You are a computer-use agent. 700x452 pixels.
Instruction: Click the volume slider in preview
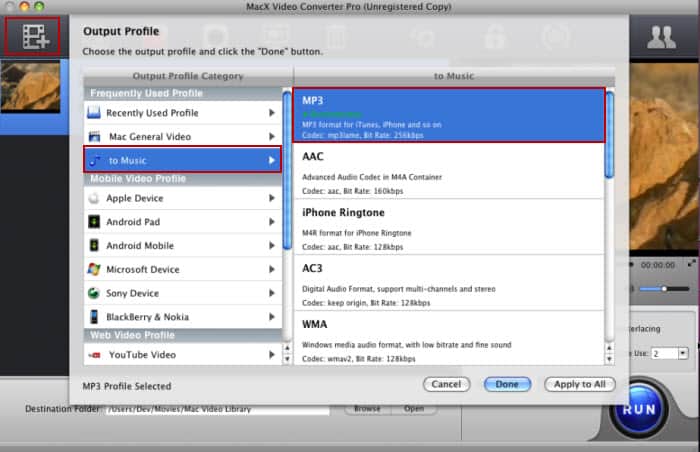(664, 289)
